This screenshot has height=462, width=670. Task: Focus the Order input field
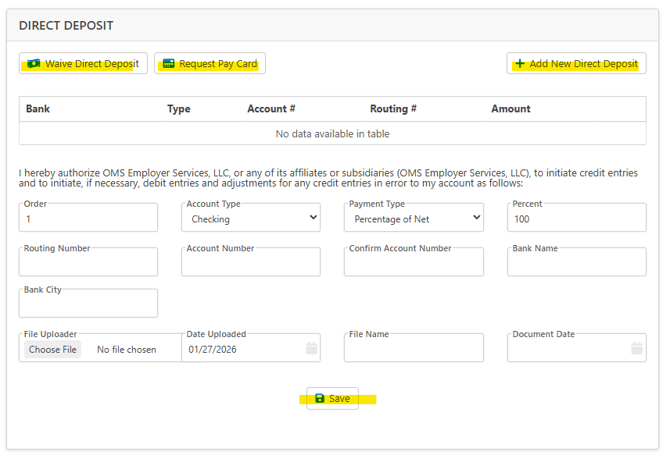coord(88,219)
